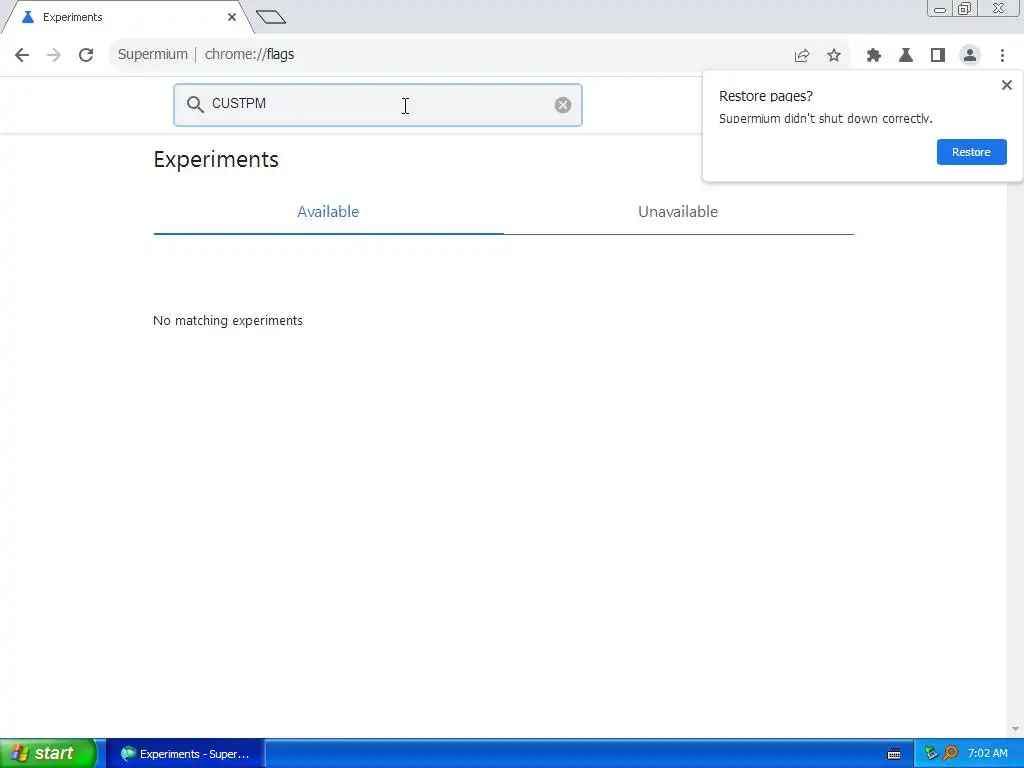Click the green-arrow network tray icon

[931, 754]
